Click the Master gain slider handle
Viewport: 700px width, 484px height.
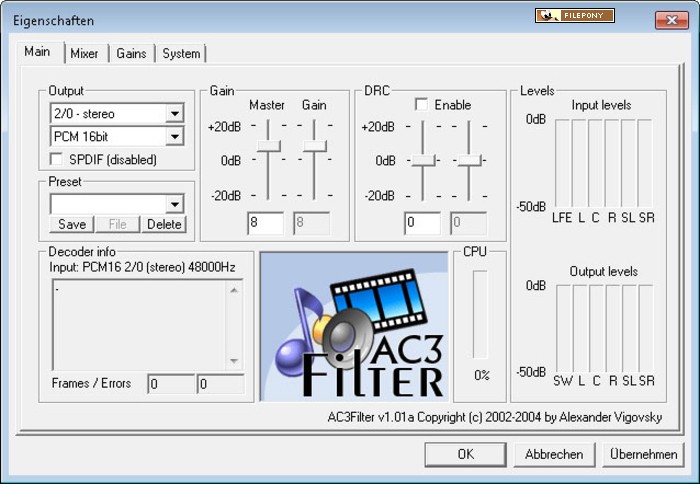269,146
